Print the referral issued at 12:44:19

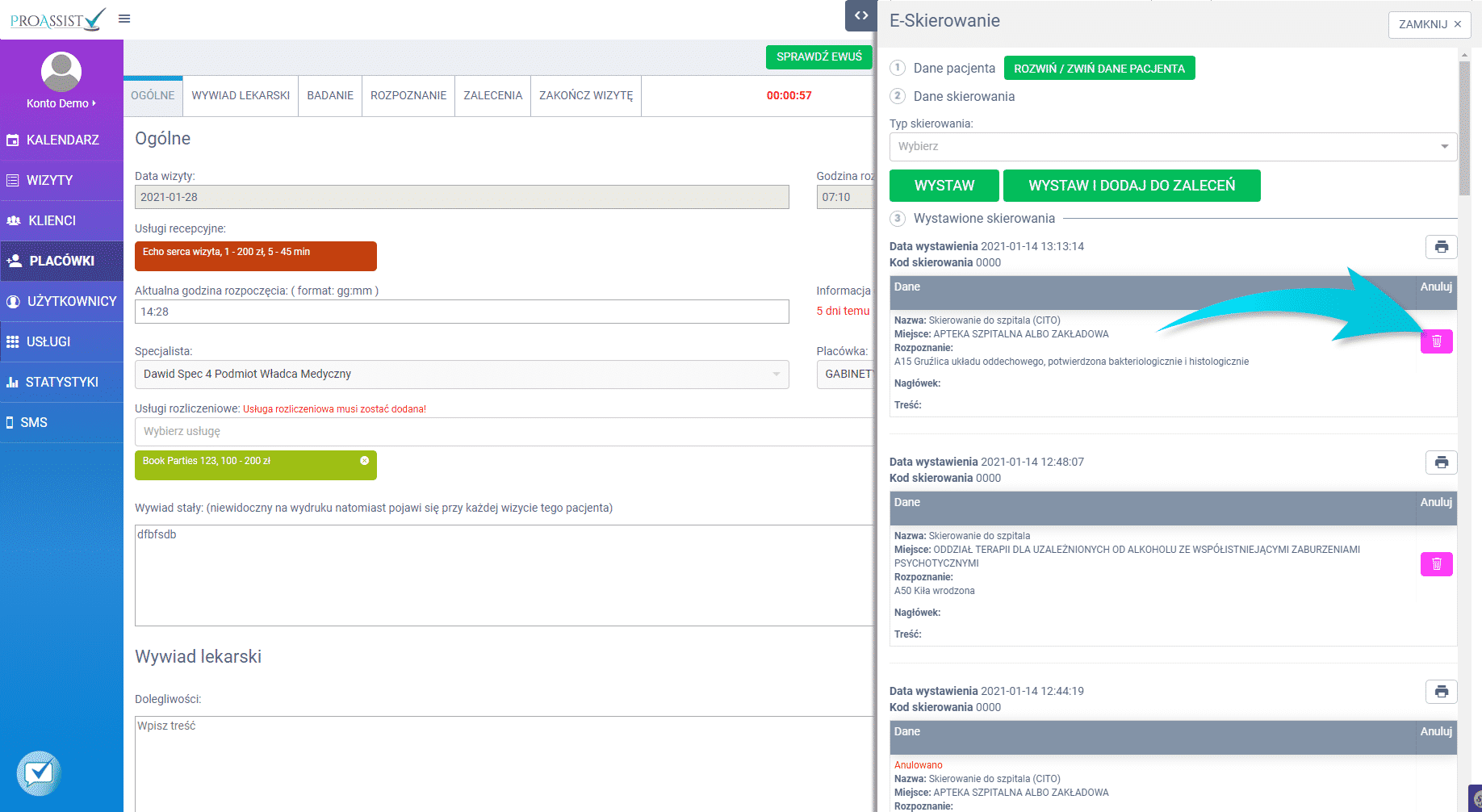click(1442, 692)
